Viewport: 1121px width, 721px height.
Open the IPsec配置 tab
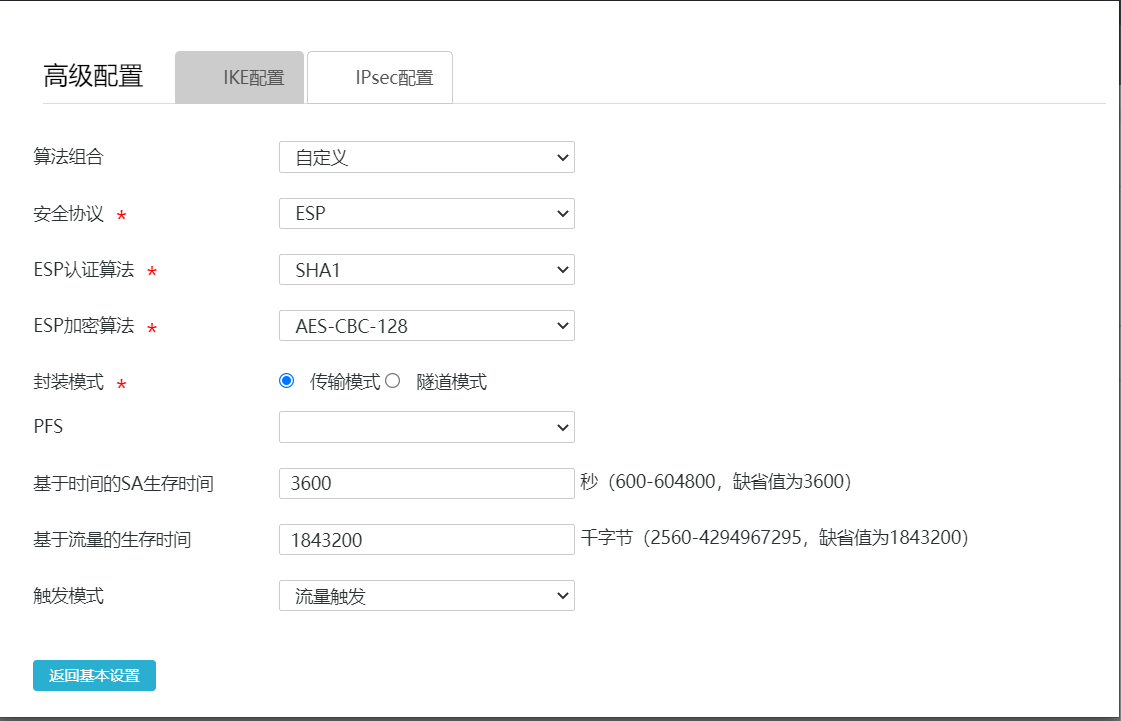[380, 77]
